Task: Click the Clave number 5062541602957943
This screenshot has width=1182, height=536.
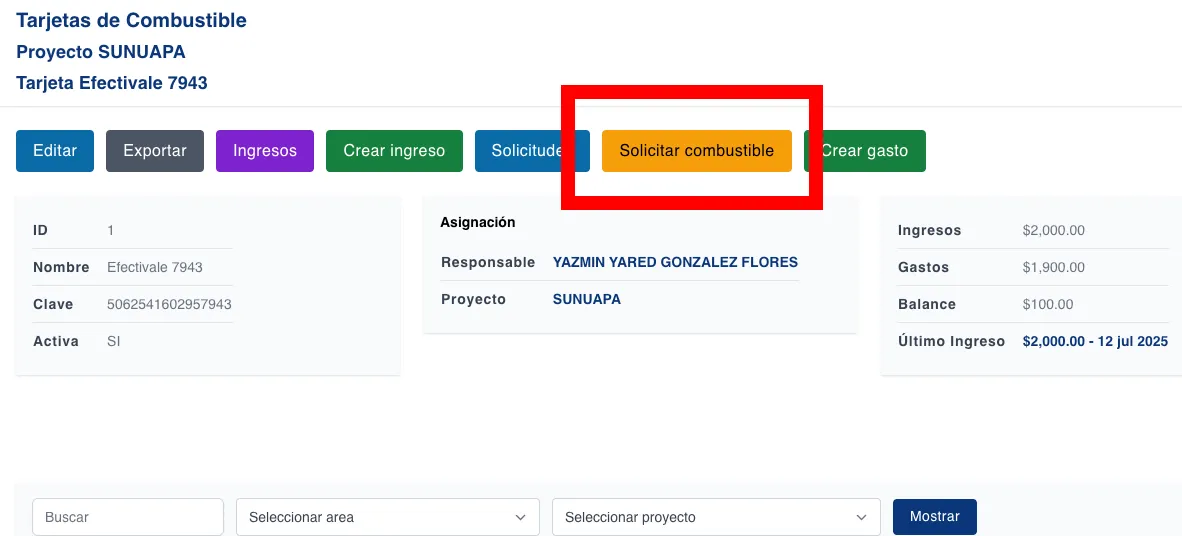Action: click(x=169, y=304)
